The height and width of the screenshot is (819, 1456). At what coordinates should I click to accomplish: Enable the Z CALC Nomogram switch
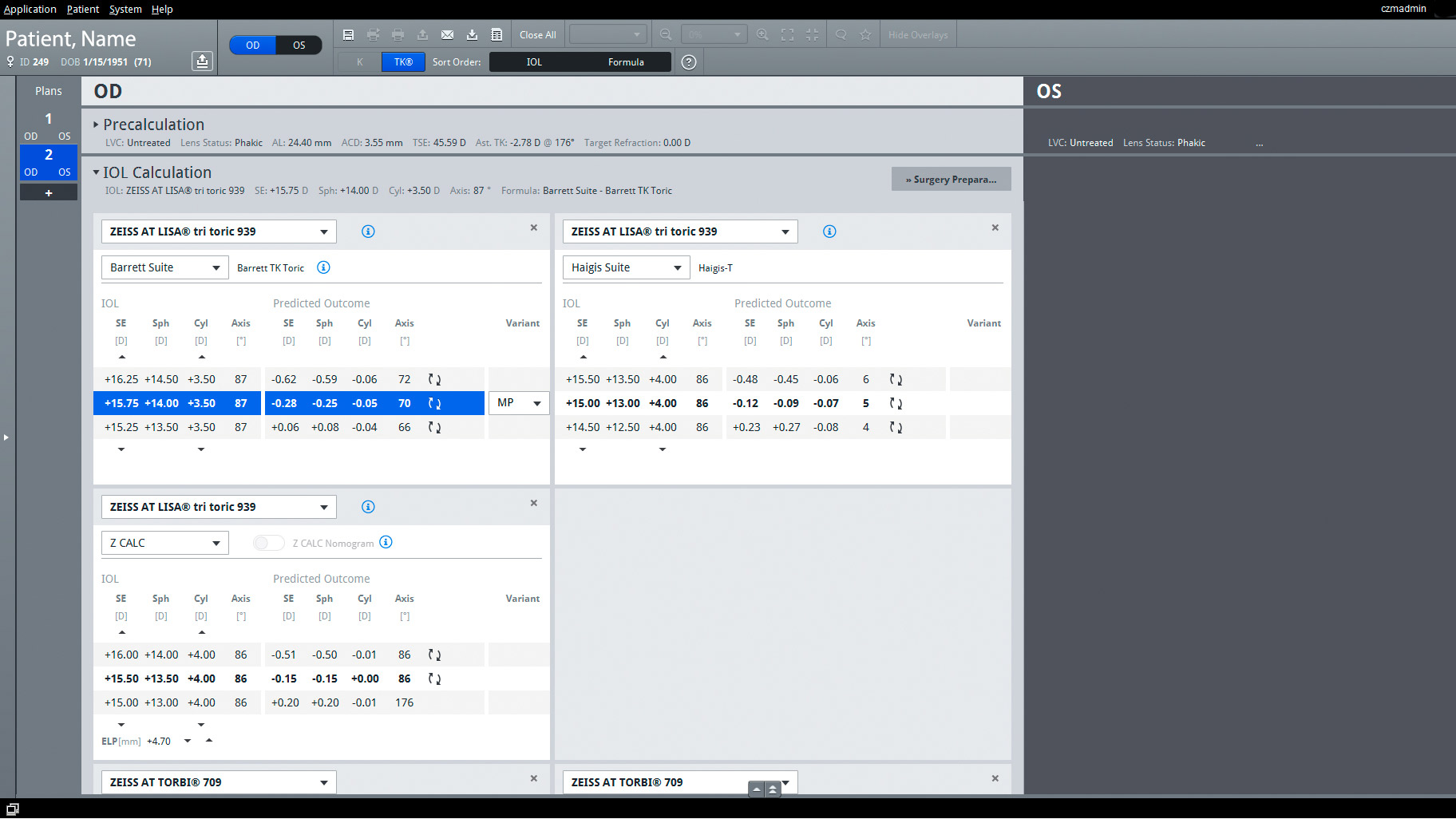point(268,543)
